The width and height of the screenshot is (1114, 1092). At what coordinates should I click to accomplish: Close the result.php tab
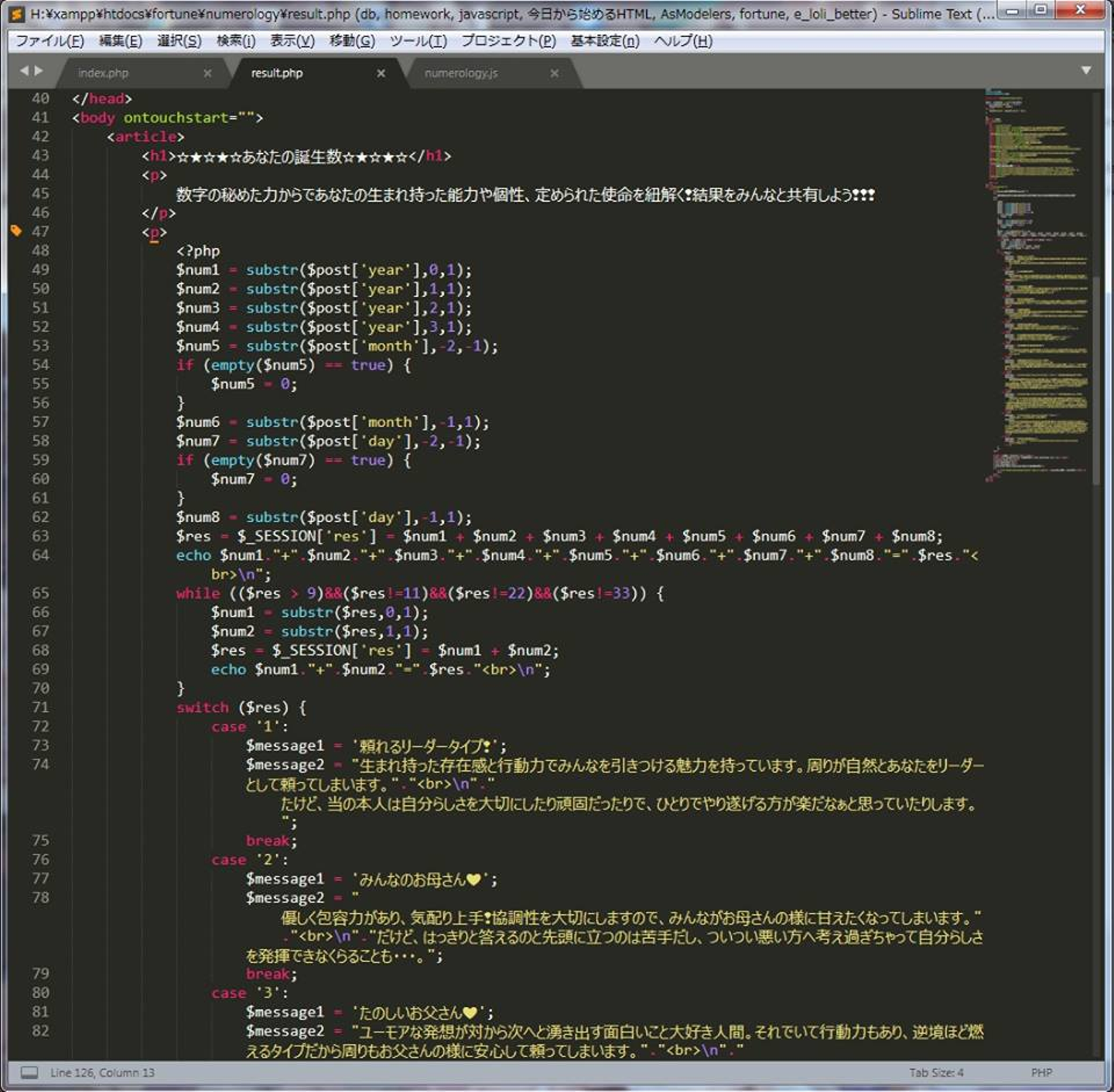[x=381, y=73]
